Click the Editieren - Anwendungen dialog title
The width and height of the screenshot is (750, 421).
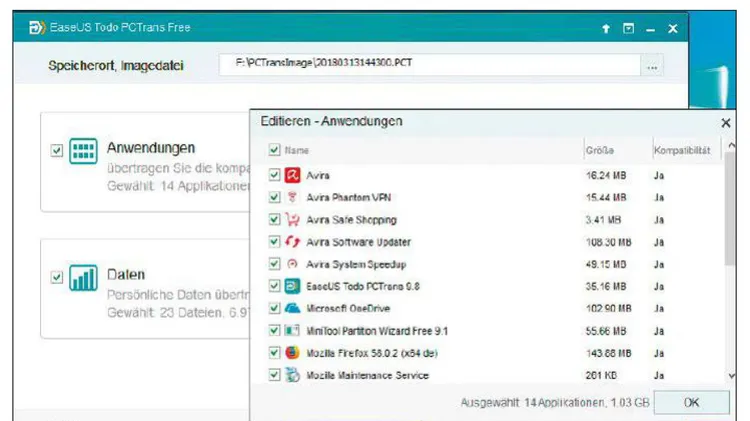pyautogui.click(x=331, y=121)
